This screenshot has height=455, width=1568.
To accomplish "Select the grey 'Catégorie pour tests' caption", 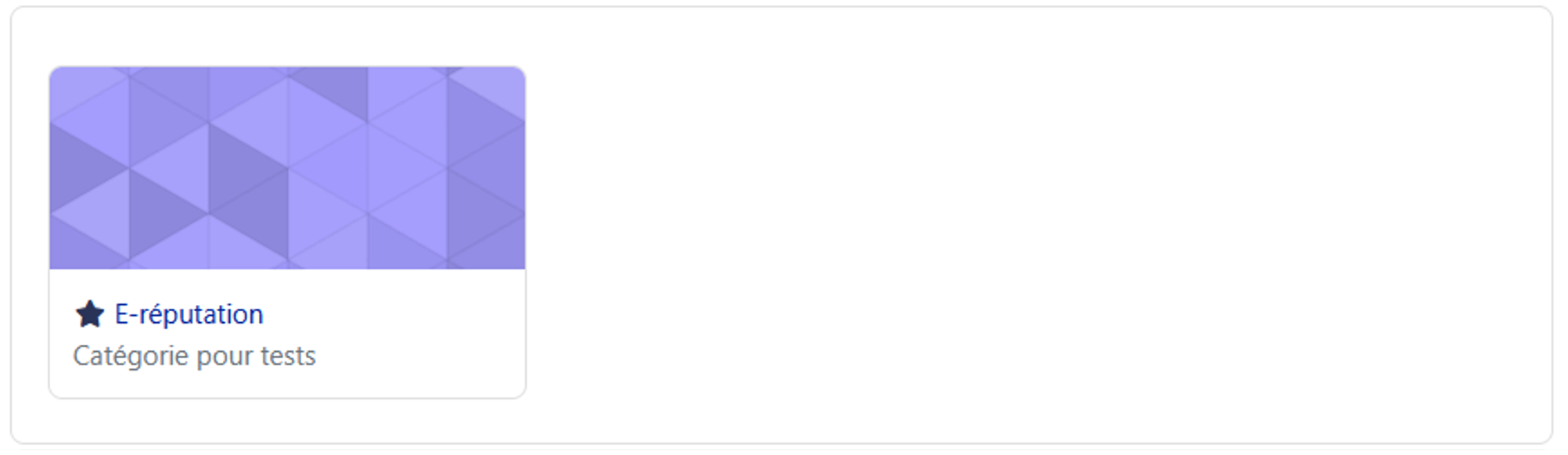I will 194,356.
